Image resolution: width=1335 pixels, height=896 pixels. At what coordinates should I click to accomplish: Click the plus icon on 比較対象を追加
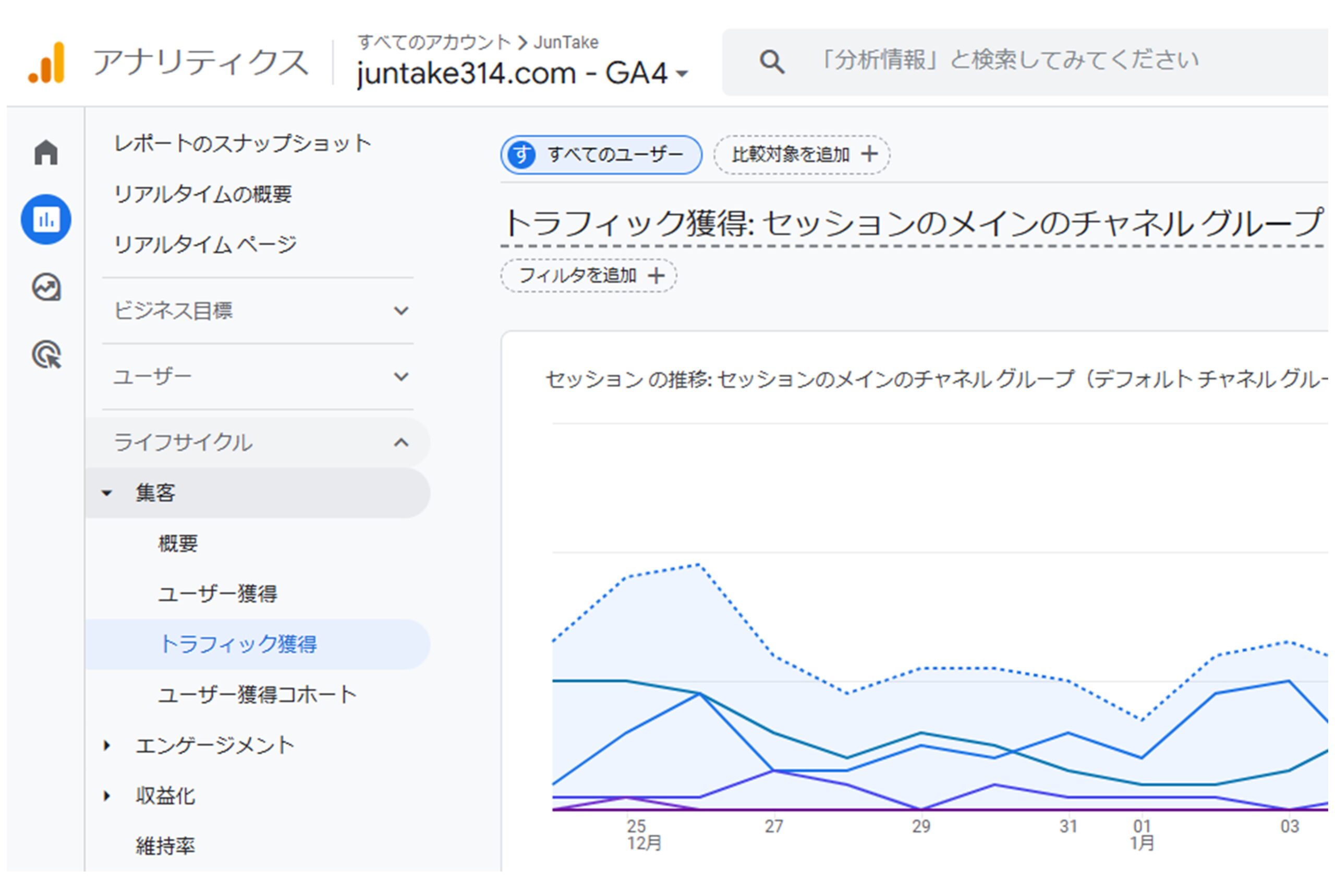click(869, 154)
